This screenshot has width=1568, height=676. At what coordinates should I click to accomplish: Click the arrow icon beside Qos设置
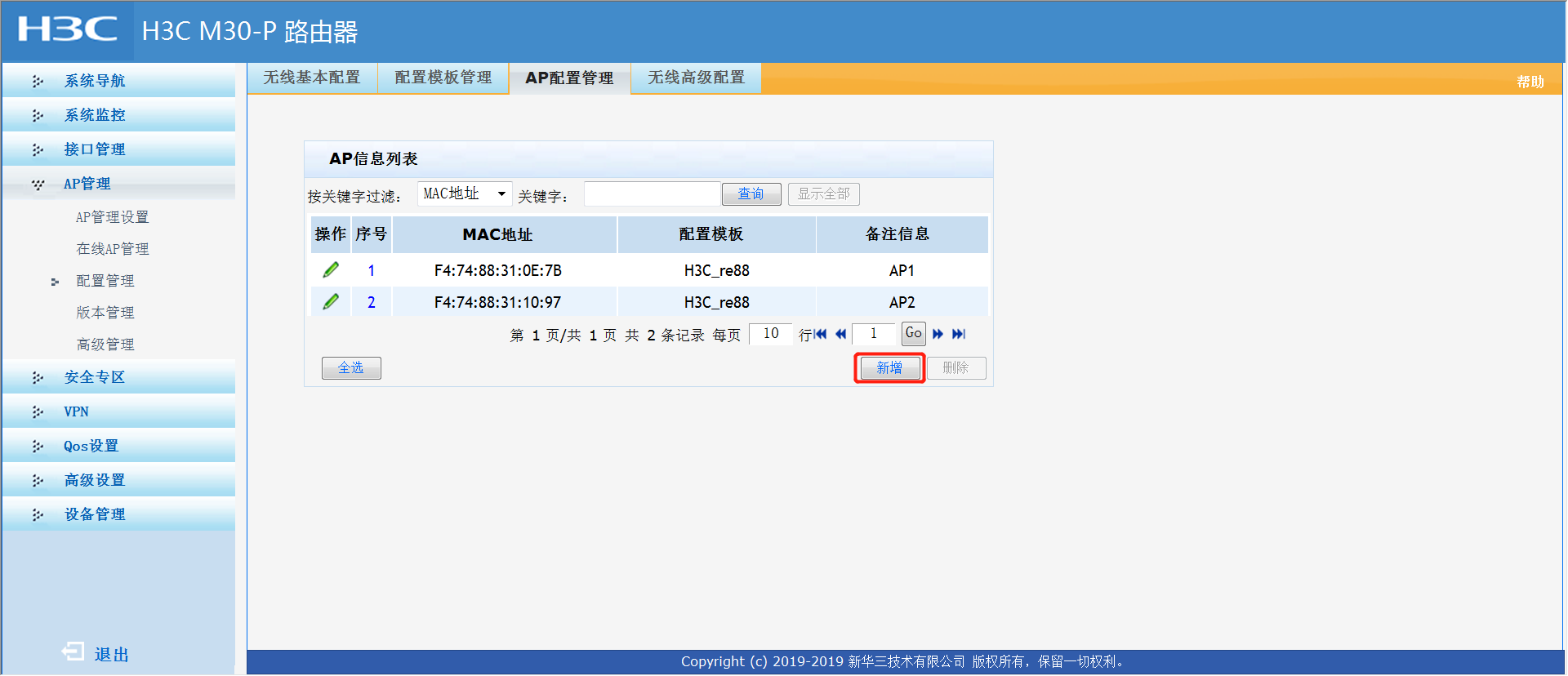38,446
